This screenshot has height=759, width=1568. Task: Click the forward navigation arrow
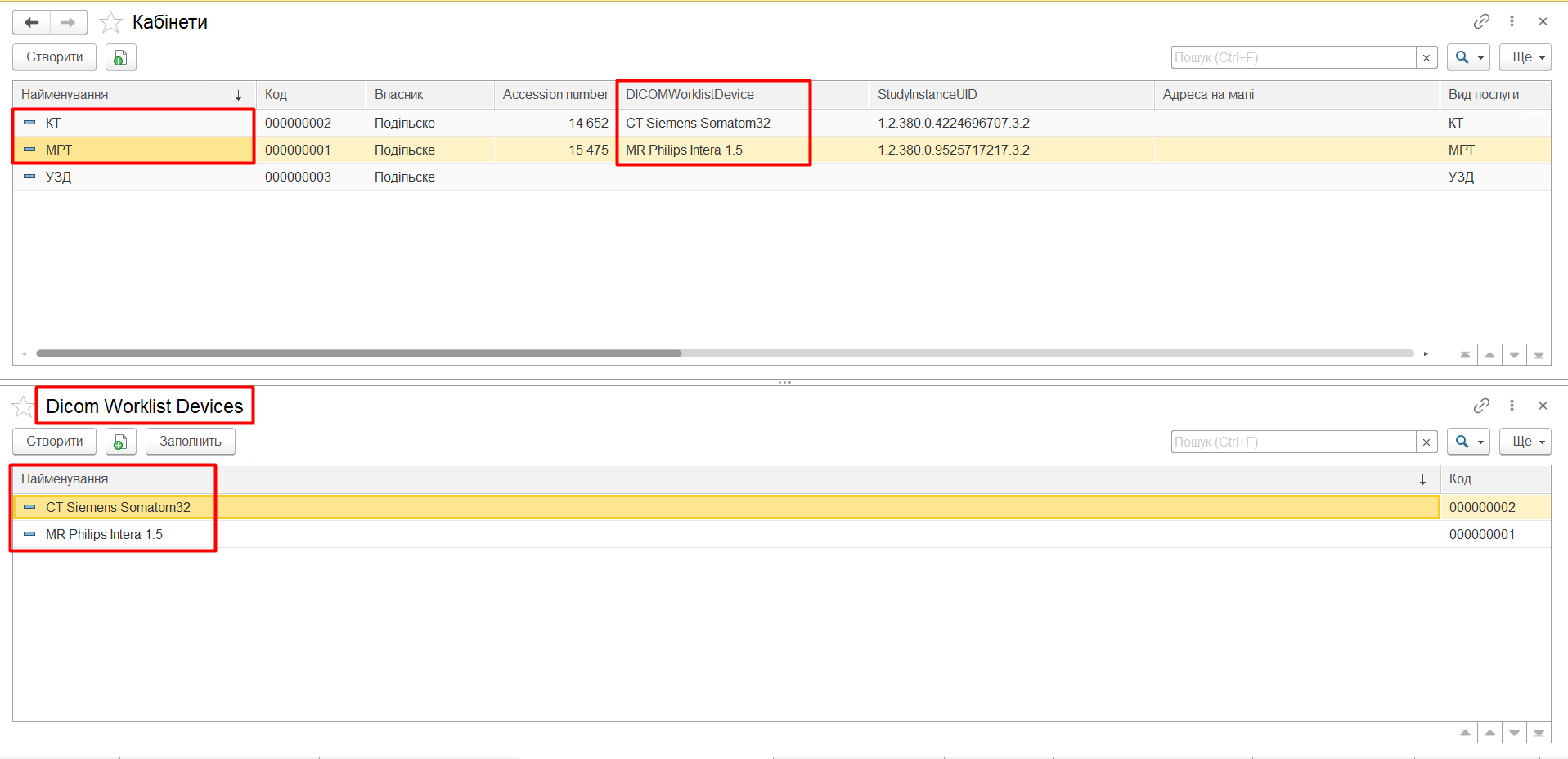pyautogui.click(x=69, y=22)
